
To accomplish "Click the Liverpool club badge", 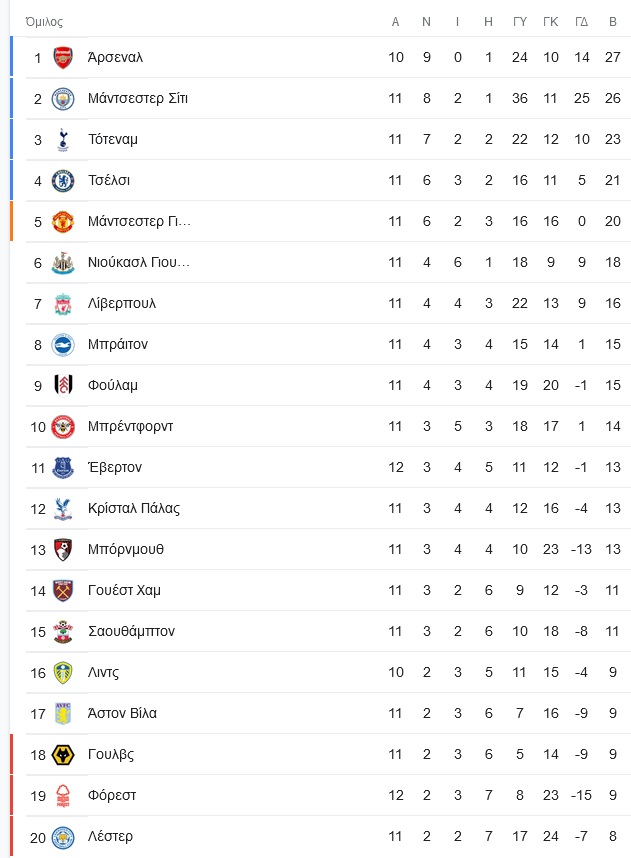I will pos(63,304).
